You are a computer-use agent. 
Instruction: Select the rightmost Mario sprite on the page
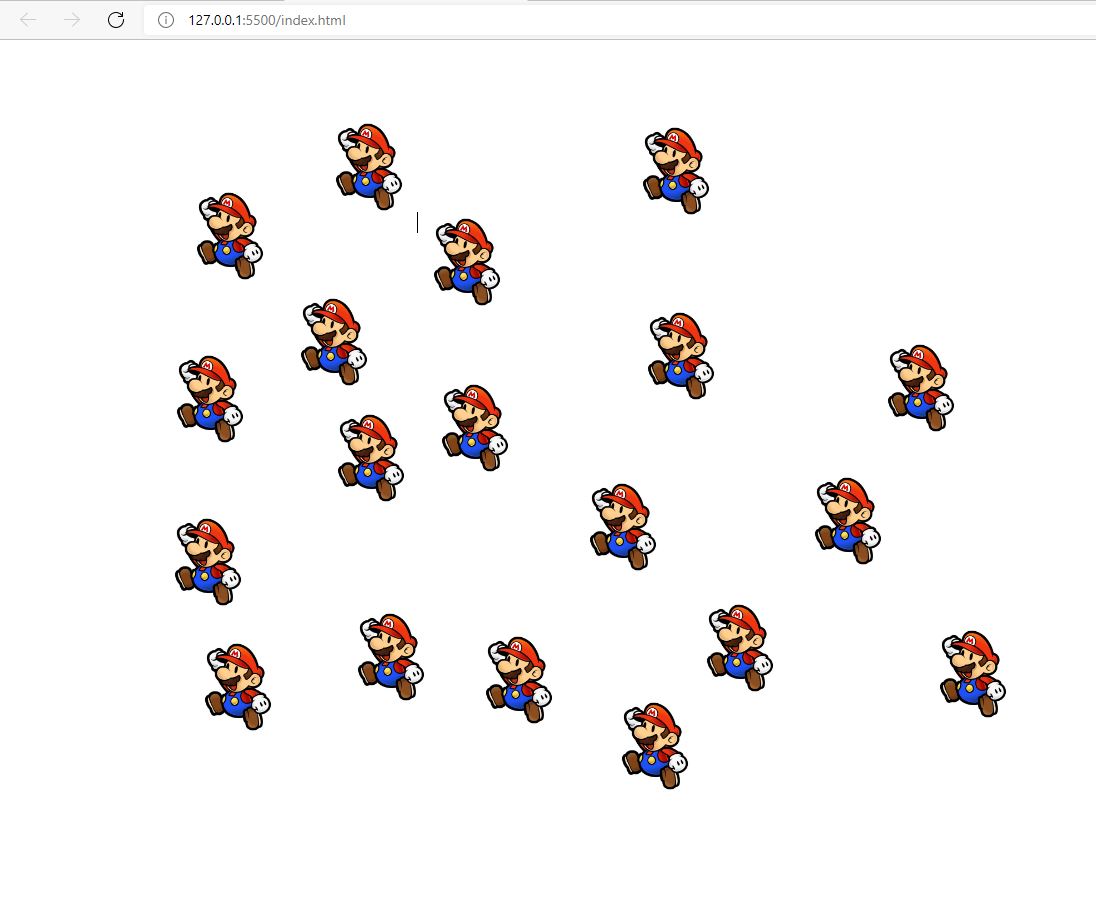pyautogui.click(x=973, y=674)
